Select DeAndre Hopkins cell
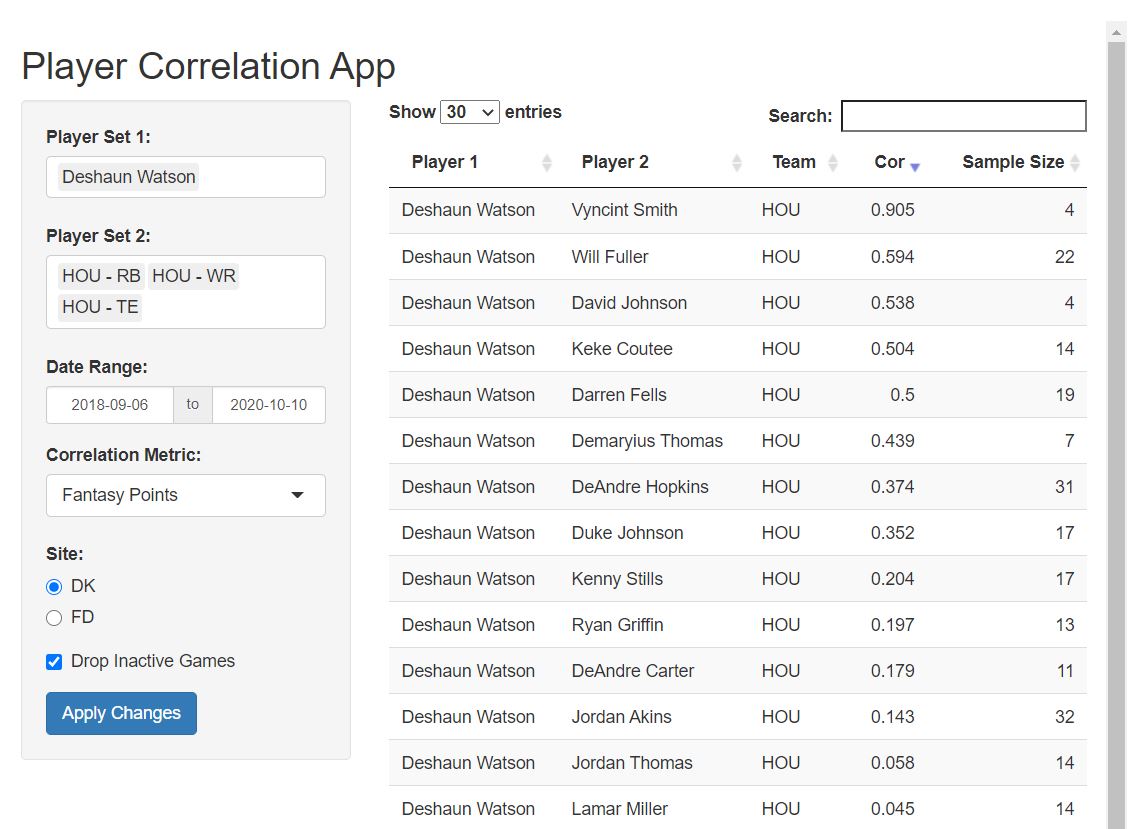 [640, 487]
